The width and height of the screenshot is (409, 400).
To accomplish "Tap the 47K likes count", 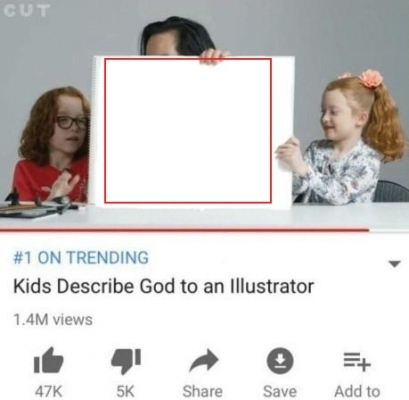I will pos(49,391).
